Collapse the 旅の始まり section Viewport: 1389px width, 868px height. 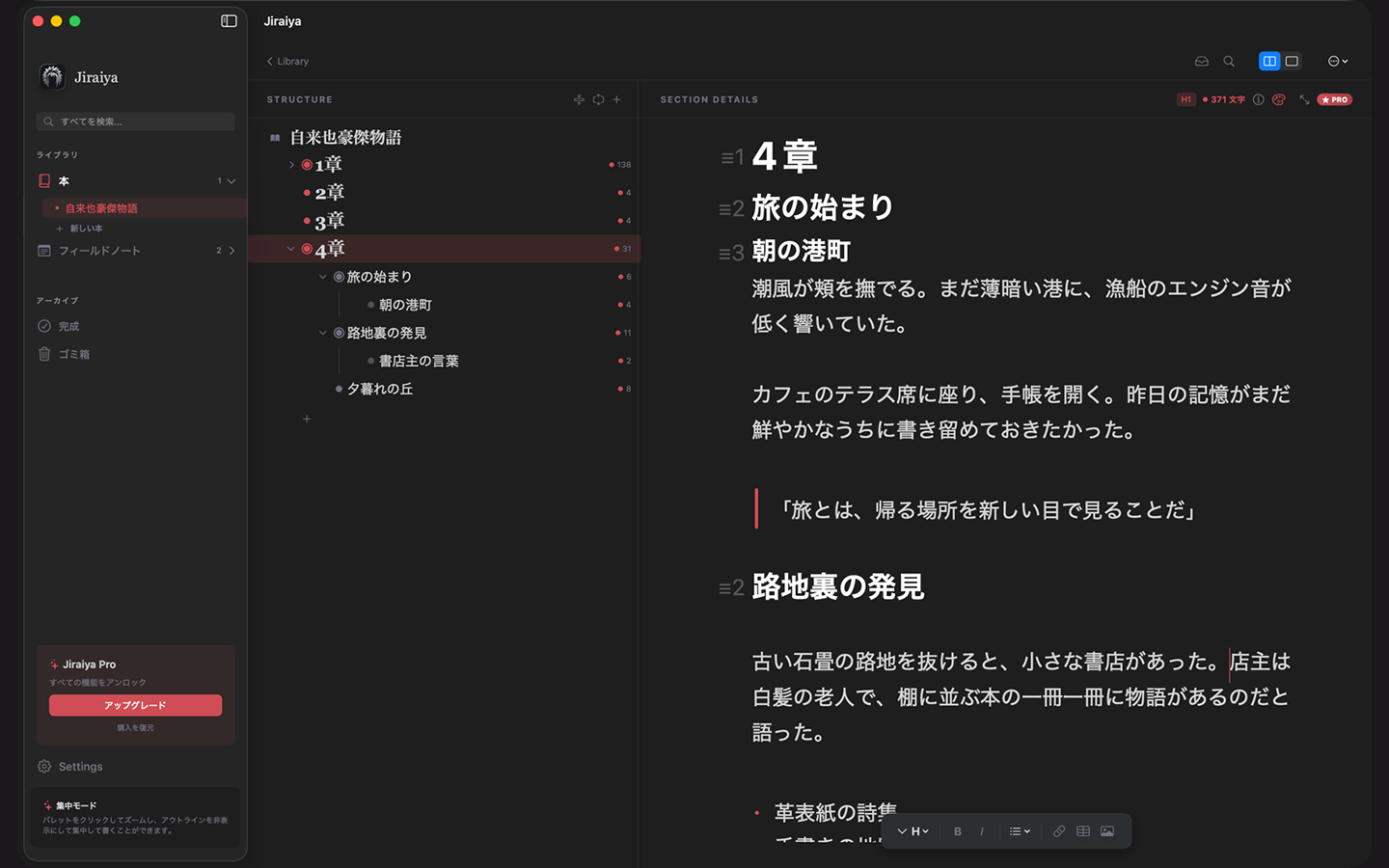[324, 276]
